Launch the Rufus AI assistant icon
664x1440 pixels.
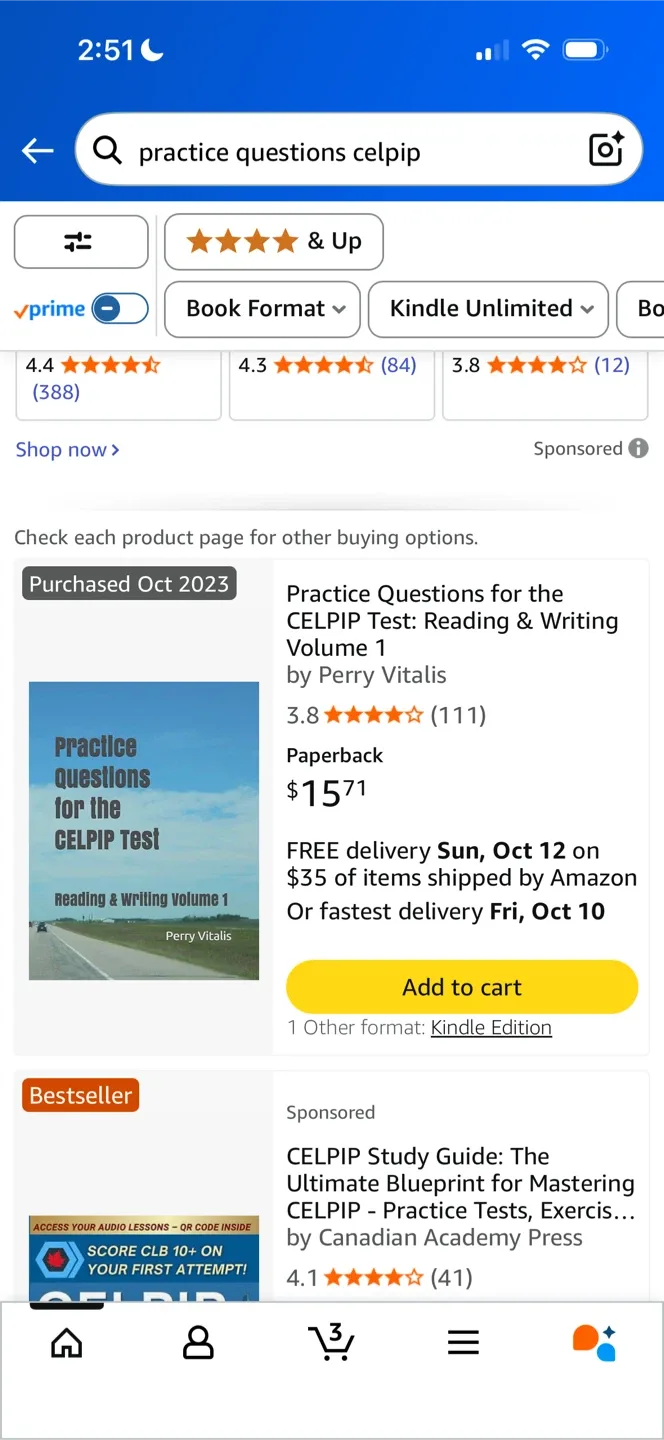point(594,1343)
